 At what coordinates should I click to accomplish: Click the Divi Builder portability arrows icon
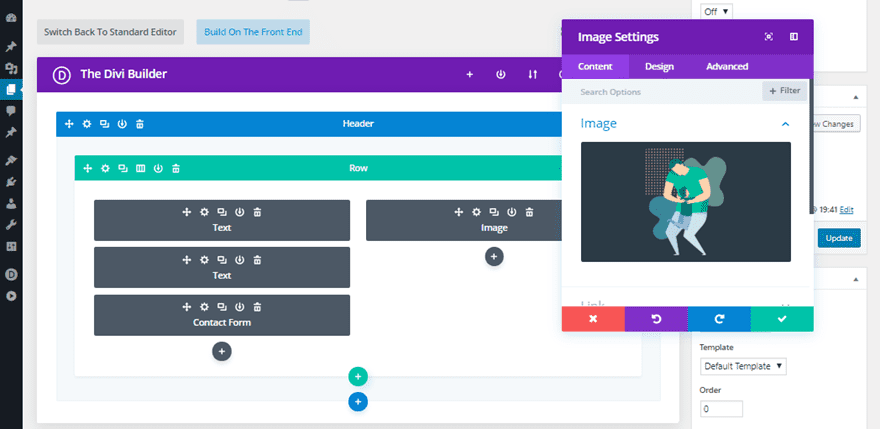click(533, 74)
